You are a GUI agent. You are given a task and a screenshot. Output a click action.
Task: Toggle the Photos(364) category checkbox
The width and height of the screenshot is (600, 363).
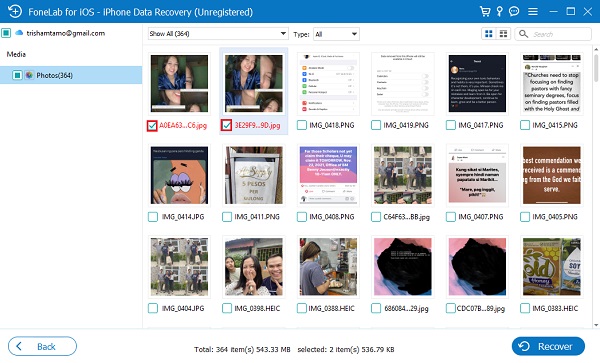point(17,75)
